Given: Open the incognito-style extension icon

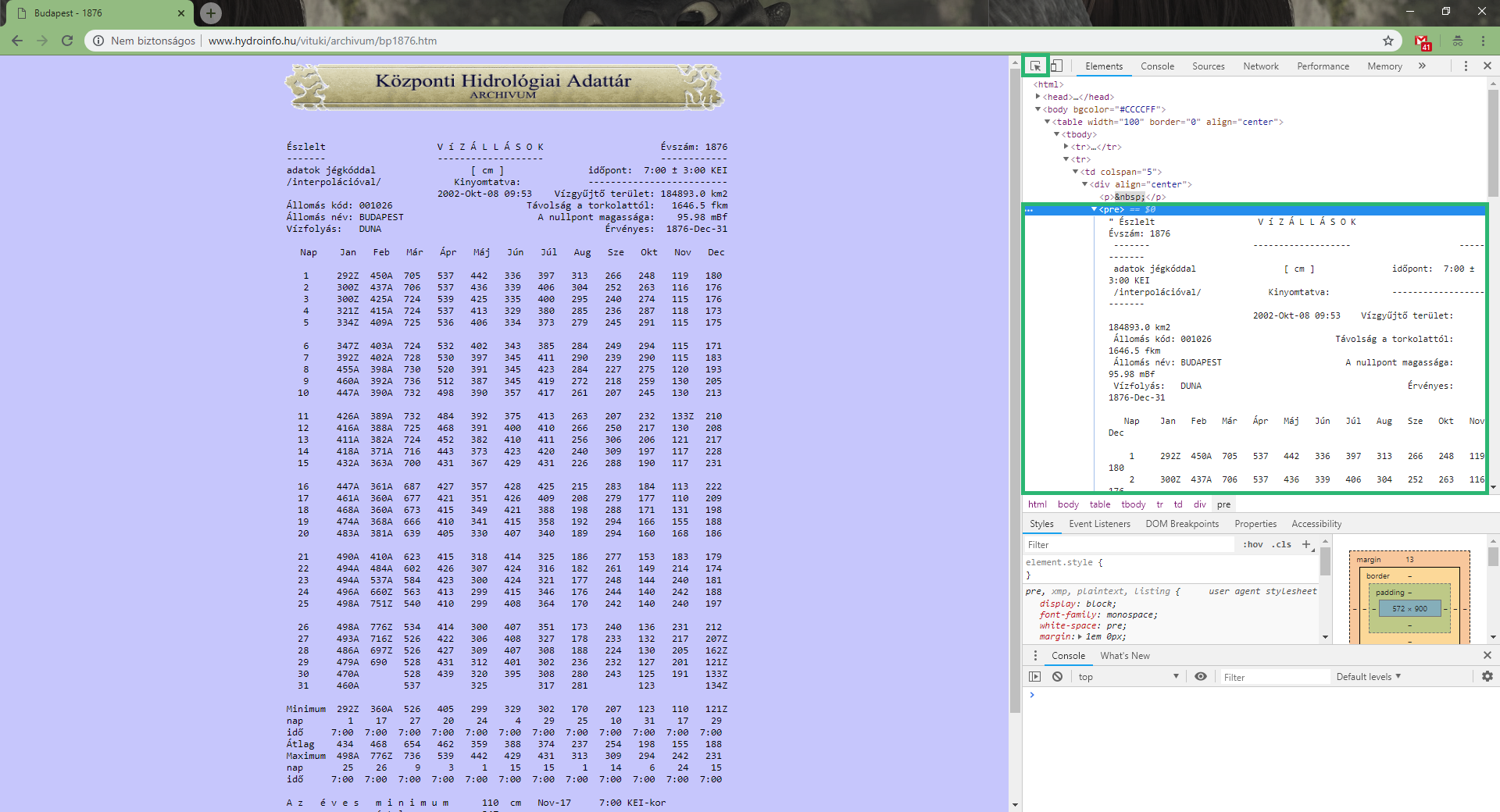Looking at the screenshot, I should tap(1458, 41).
